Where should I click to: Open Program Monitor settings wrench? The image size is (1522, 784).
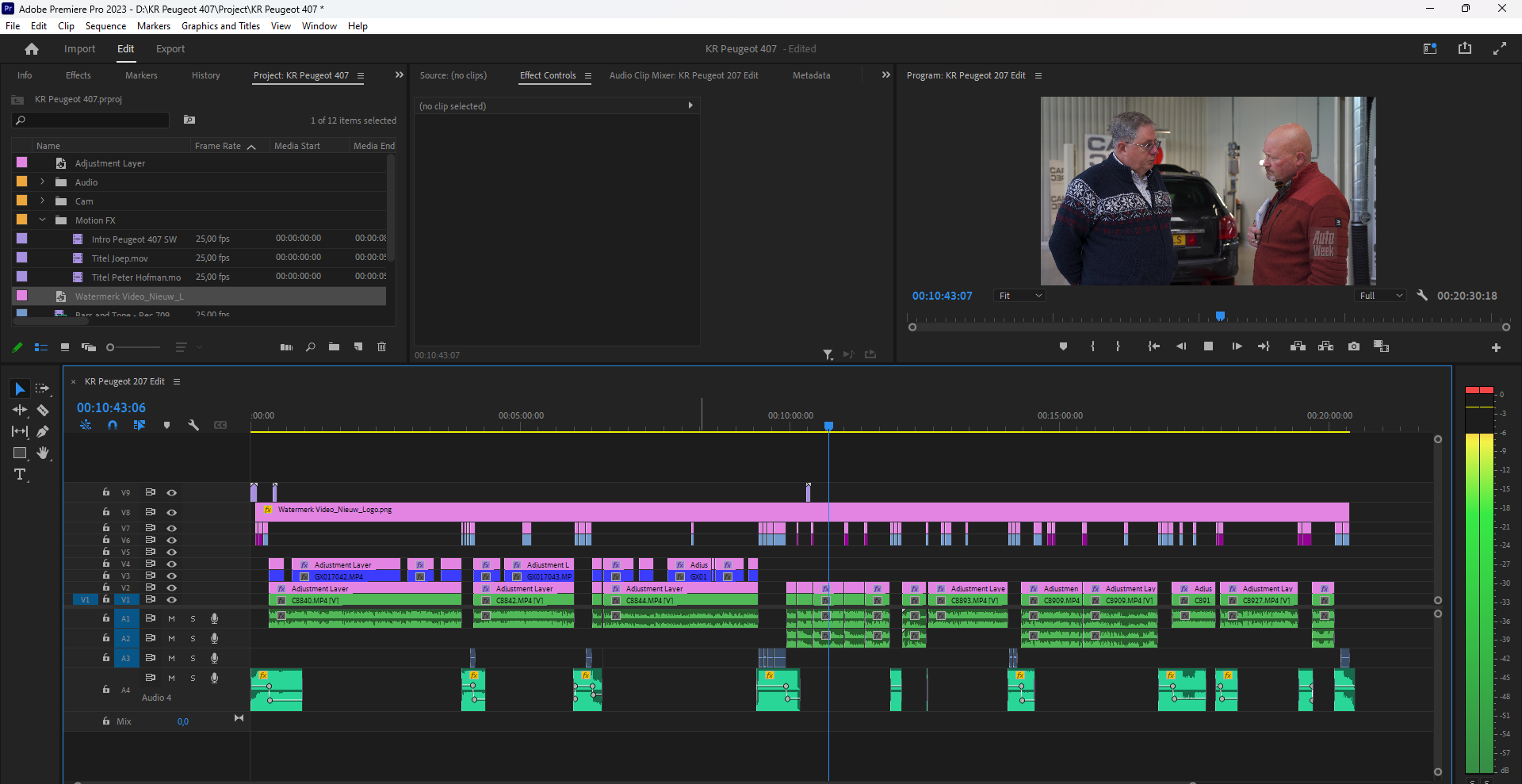1422,295
